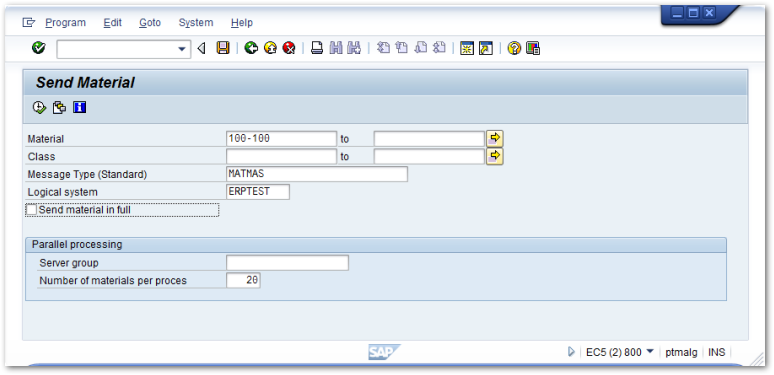Click the Find binoculars icon

[336, 48]
